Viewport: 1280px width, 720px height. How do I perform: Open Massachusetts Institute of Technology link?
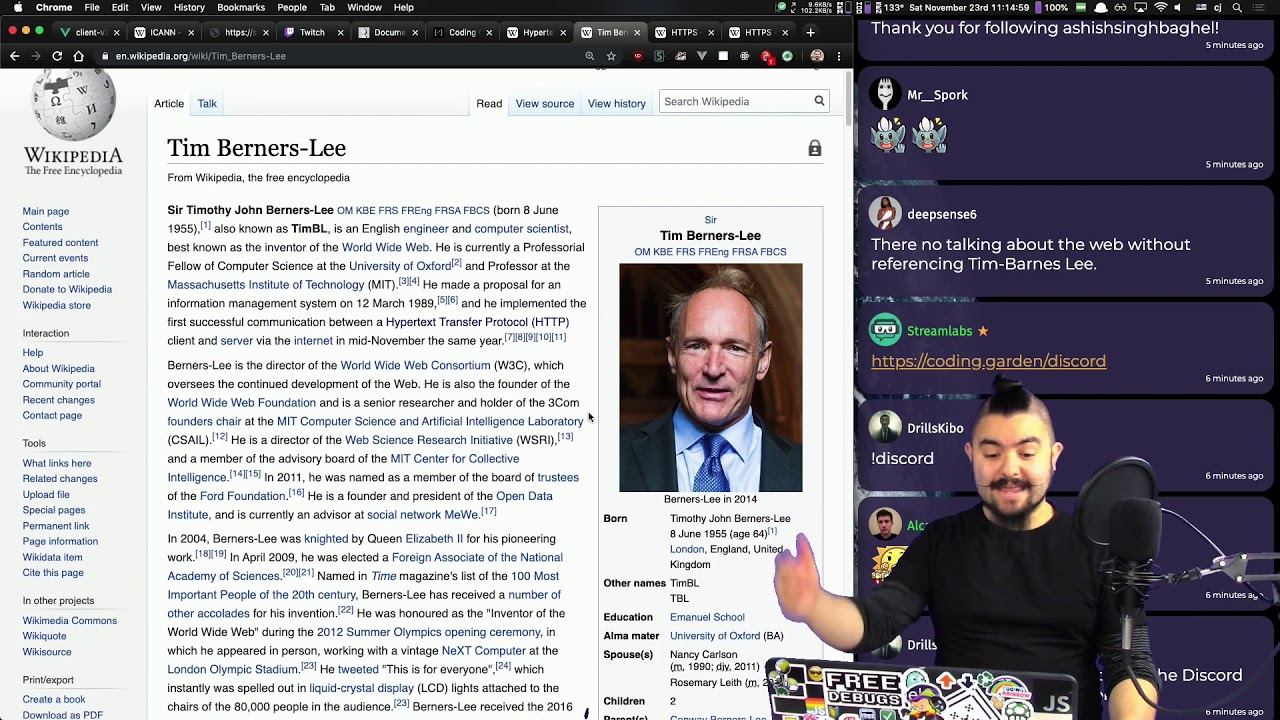265,285
